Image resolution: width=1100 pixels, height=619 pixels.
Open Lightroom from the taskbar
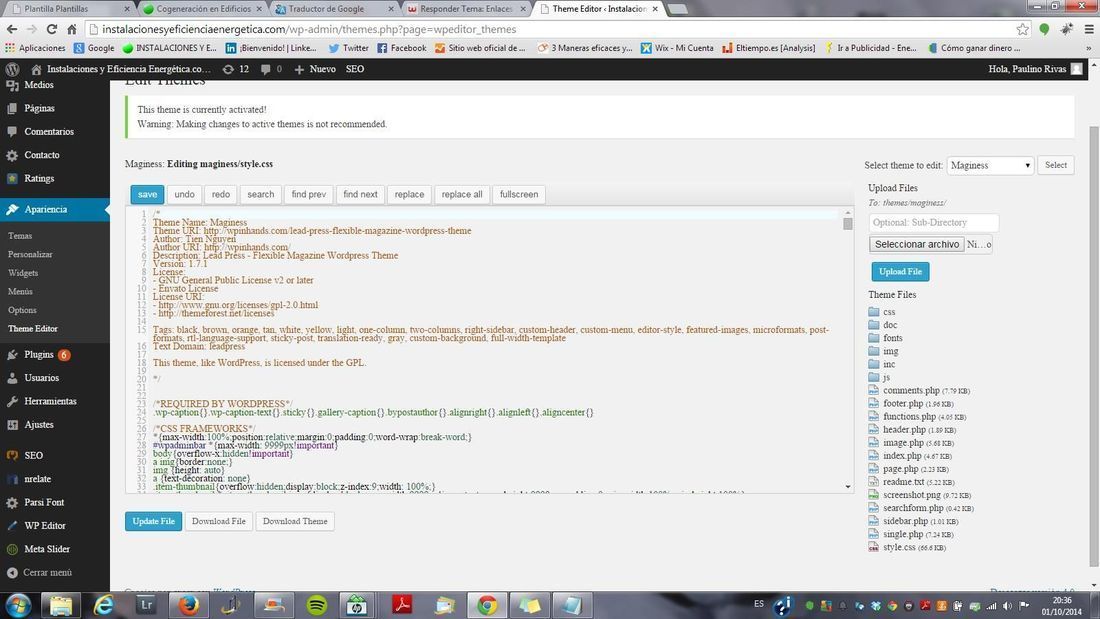[x=146, y=605]
